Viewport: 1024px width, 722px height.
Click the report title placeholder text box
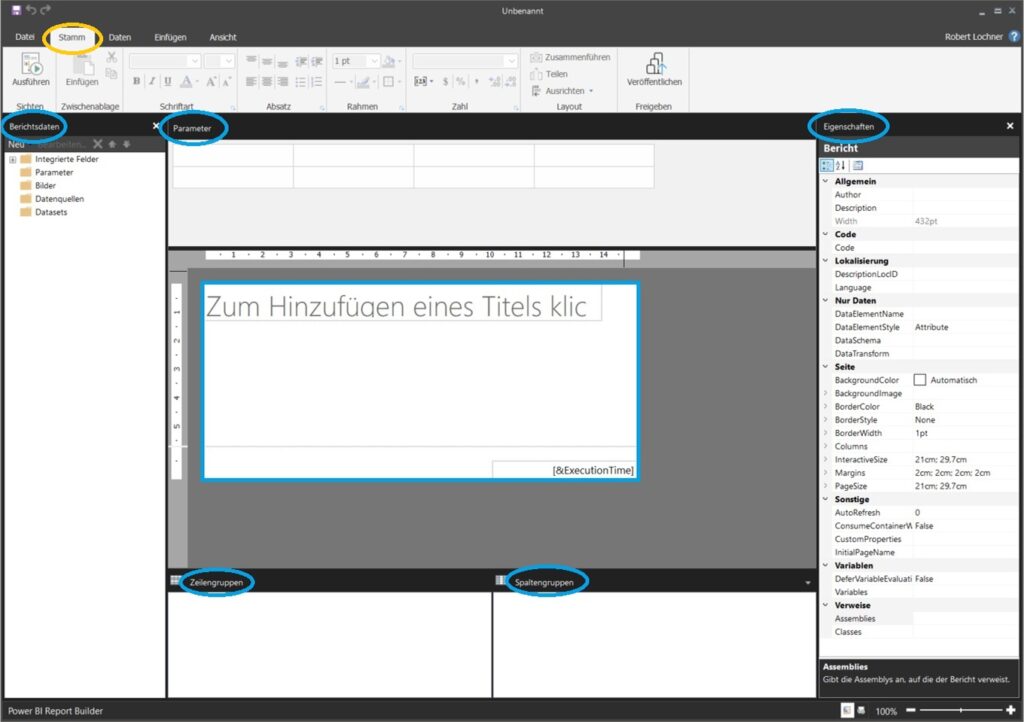coord(402,306)
